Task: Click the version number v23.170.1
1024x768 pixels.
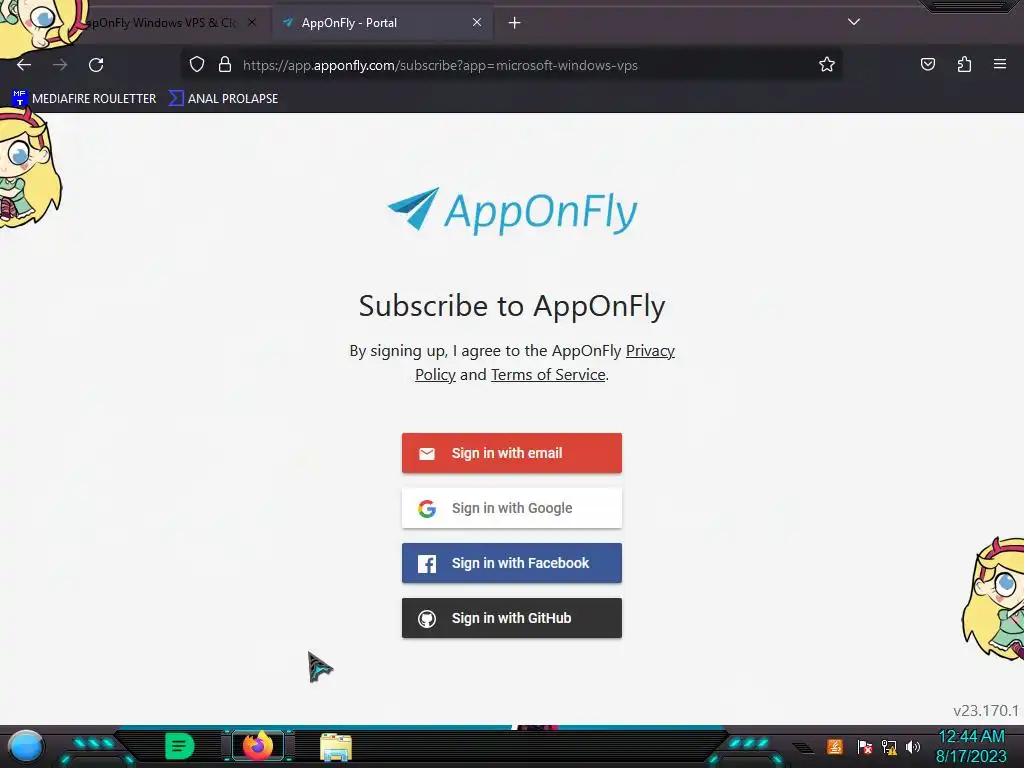Action: tap(985, 711)
